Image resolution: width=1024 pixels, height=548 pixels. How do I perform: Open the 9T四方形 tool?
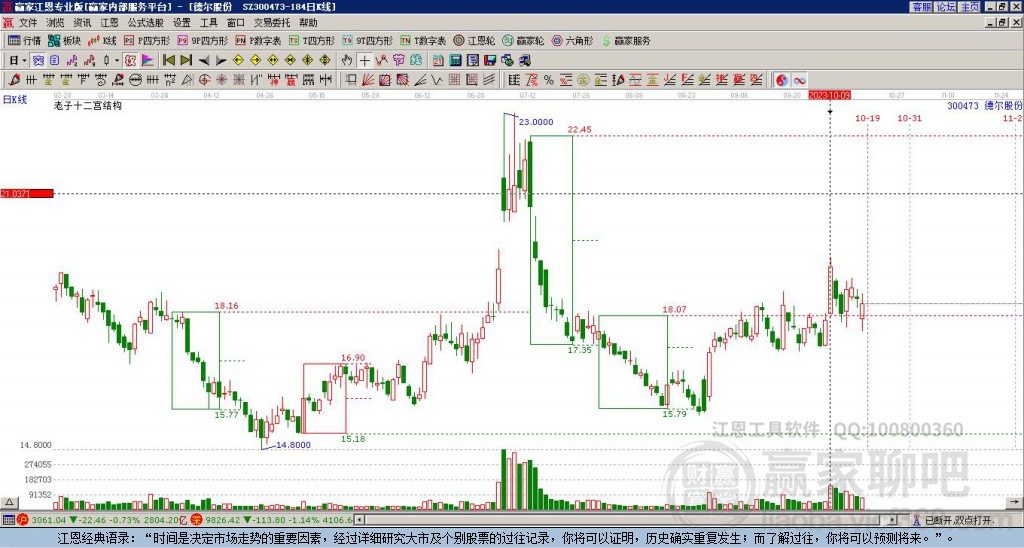pos(368,40)
